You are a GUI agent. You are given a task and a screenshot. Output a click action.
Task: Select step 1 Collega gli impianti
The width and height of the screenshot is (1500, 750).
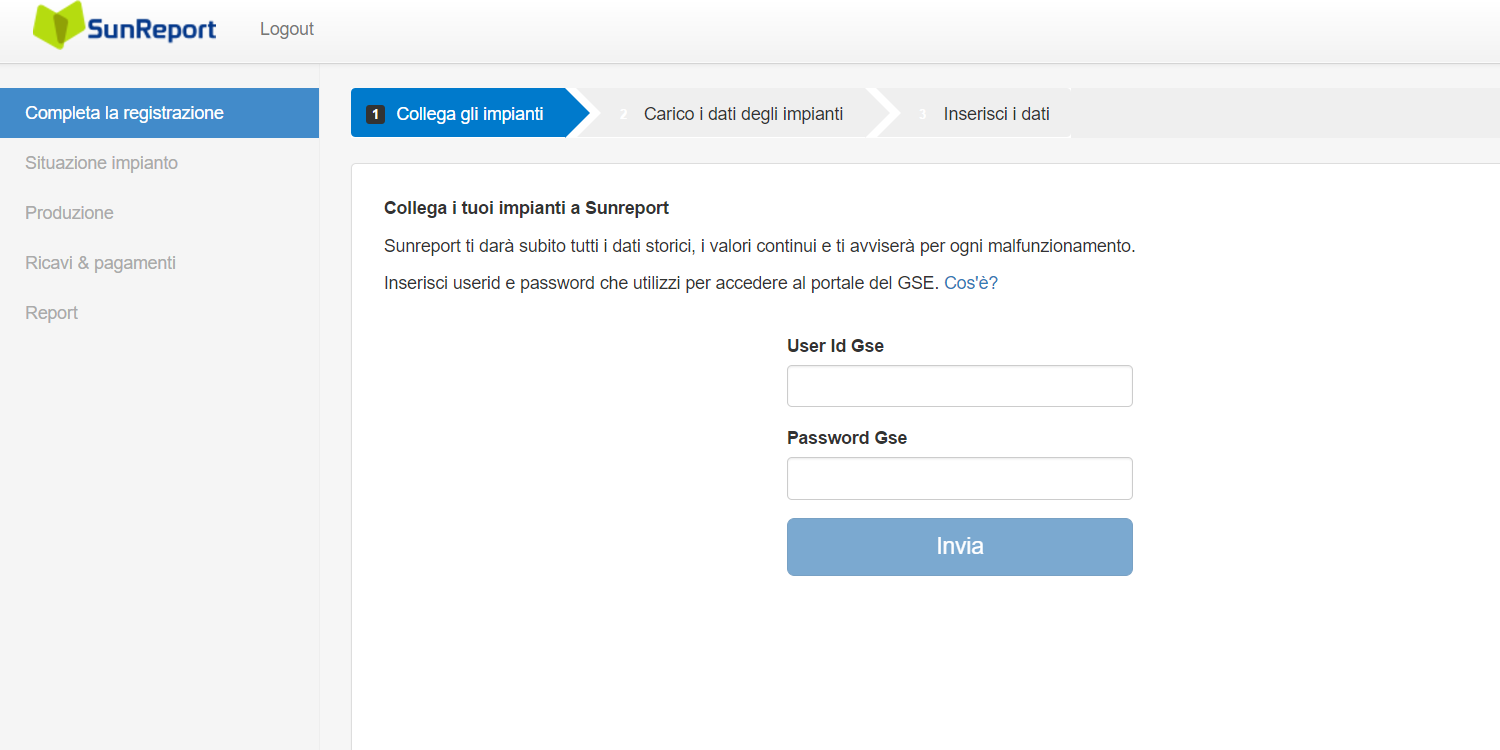(469, 113)
